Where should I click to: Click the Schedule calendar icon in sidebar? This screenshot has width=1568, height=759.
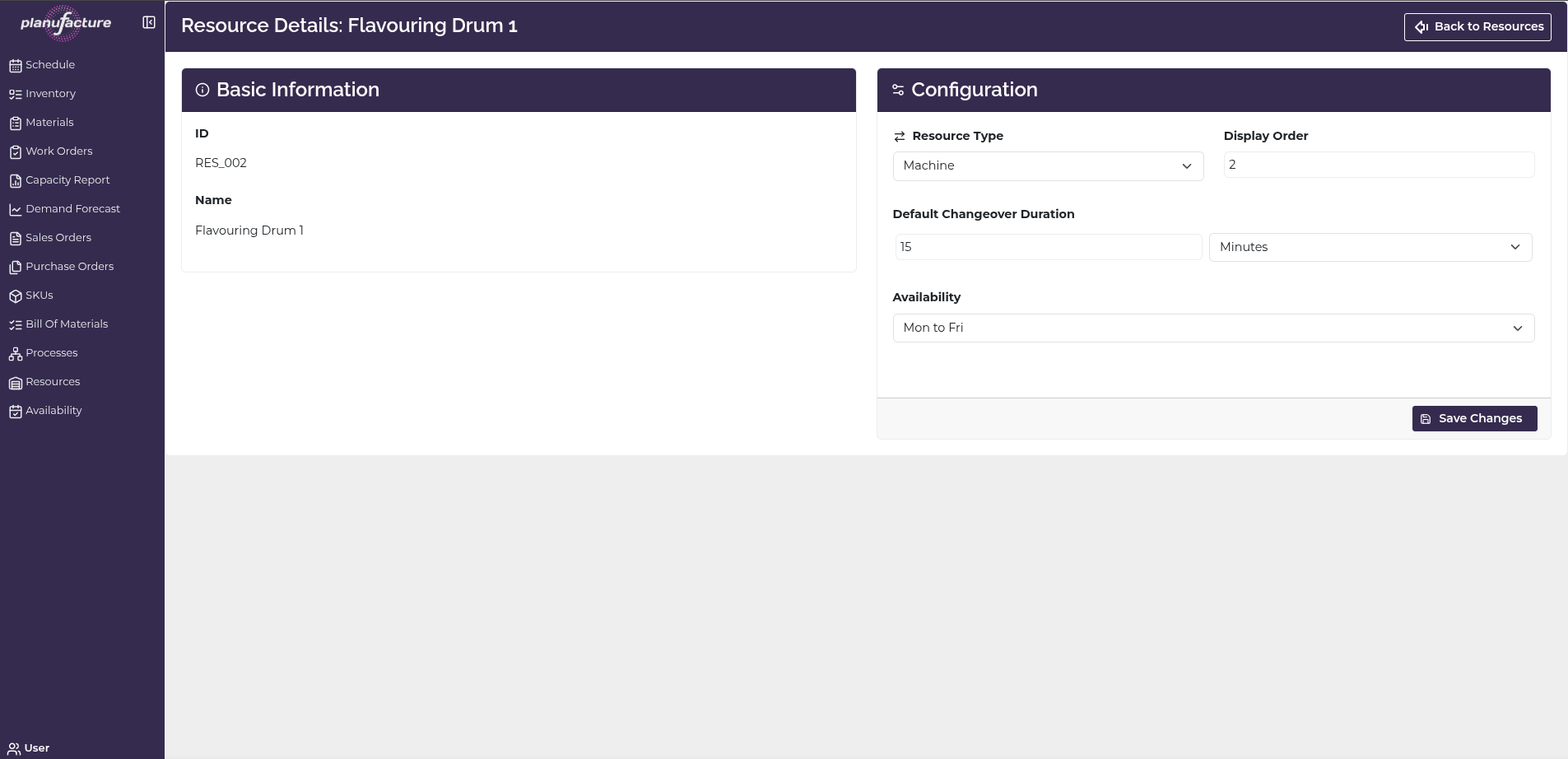point(15,66)
